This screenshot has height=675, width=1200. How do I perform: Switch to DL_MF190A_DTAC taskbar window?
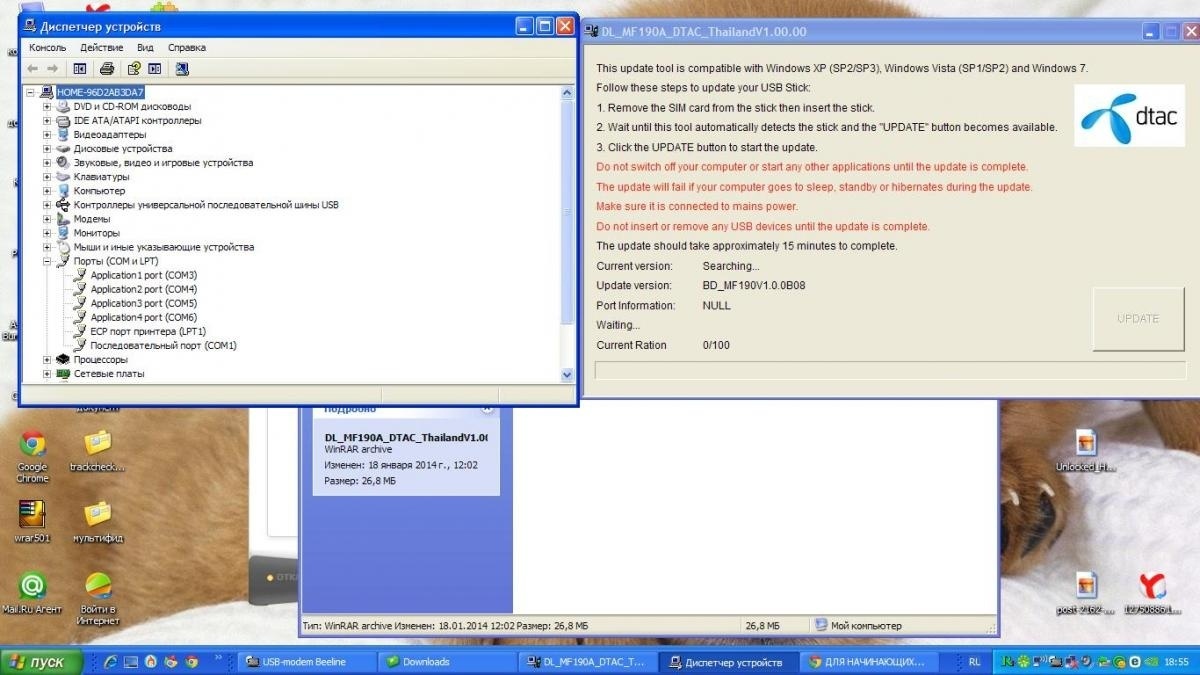[589, 661]
